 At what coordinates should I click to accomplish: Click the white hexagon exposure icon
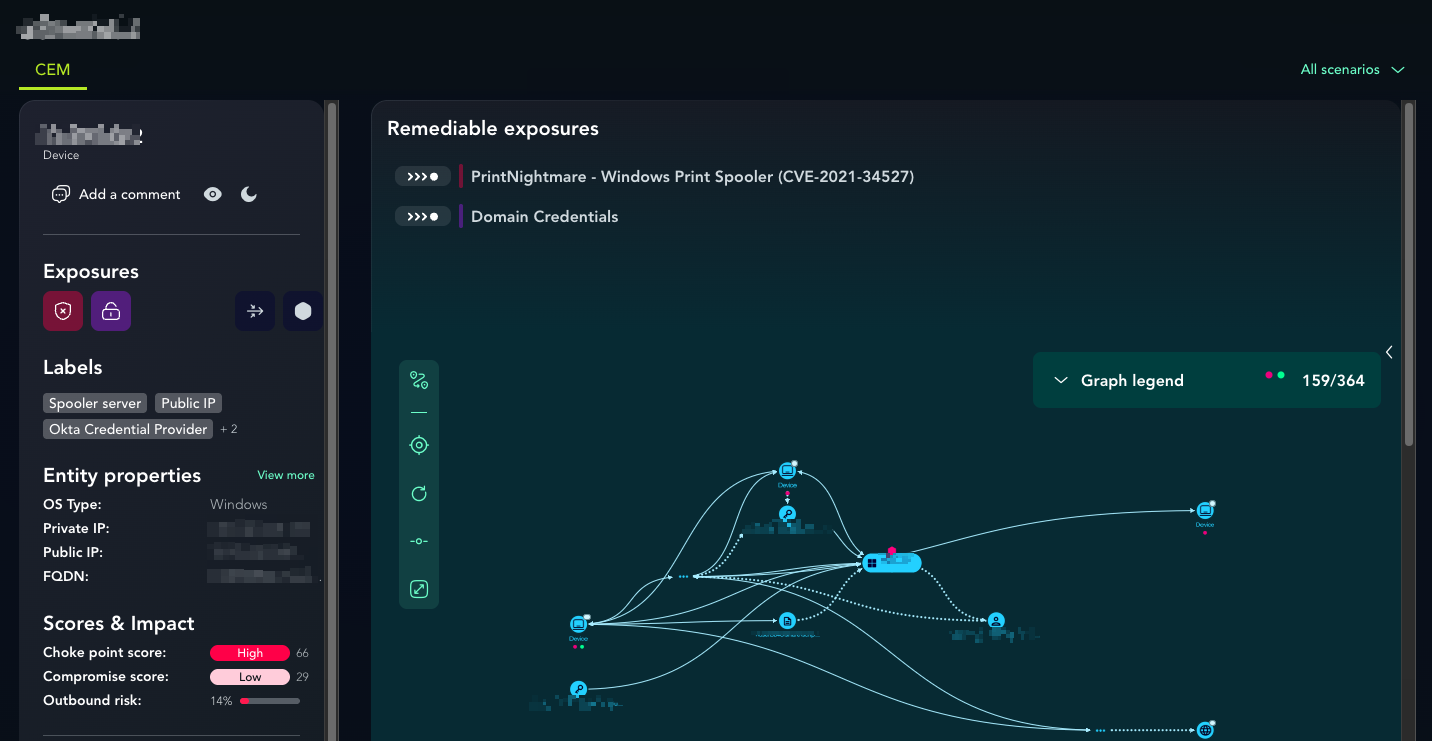coord(302,311)
